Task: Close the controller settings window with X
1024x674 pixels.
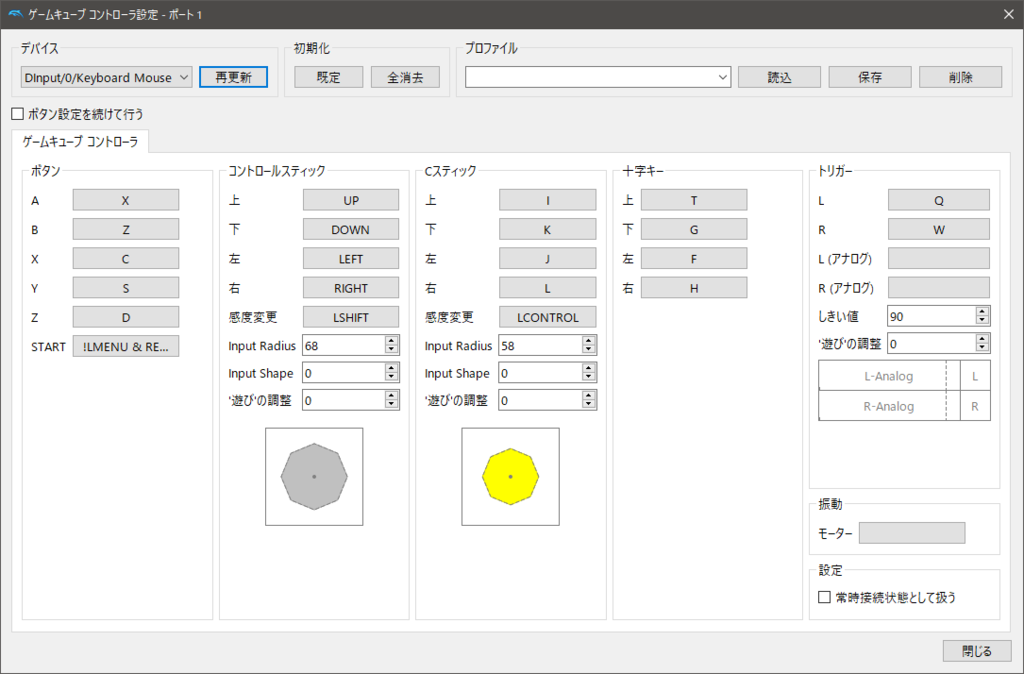Action: point(1008,14)
